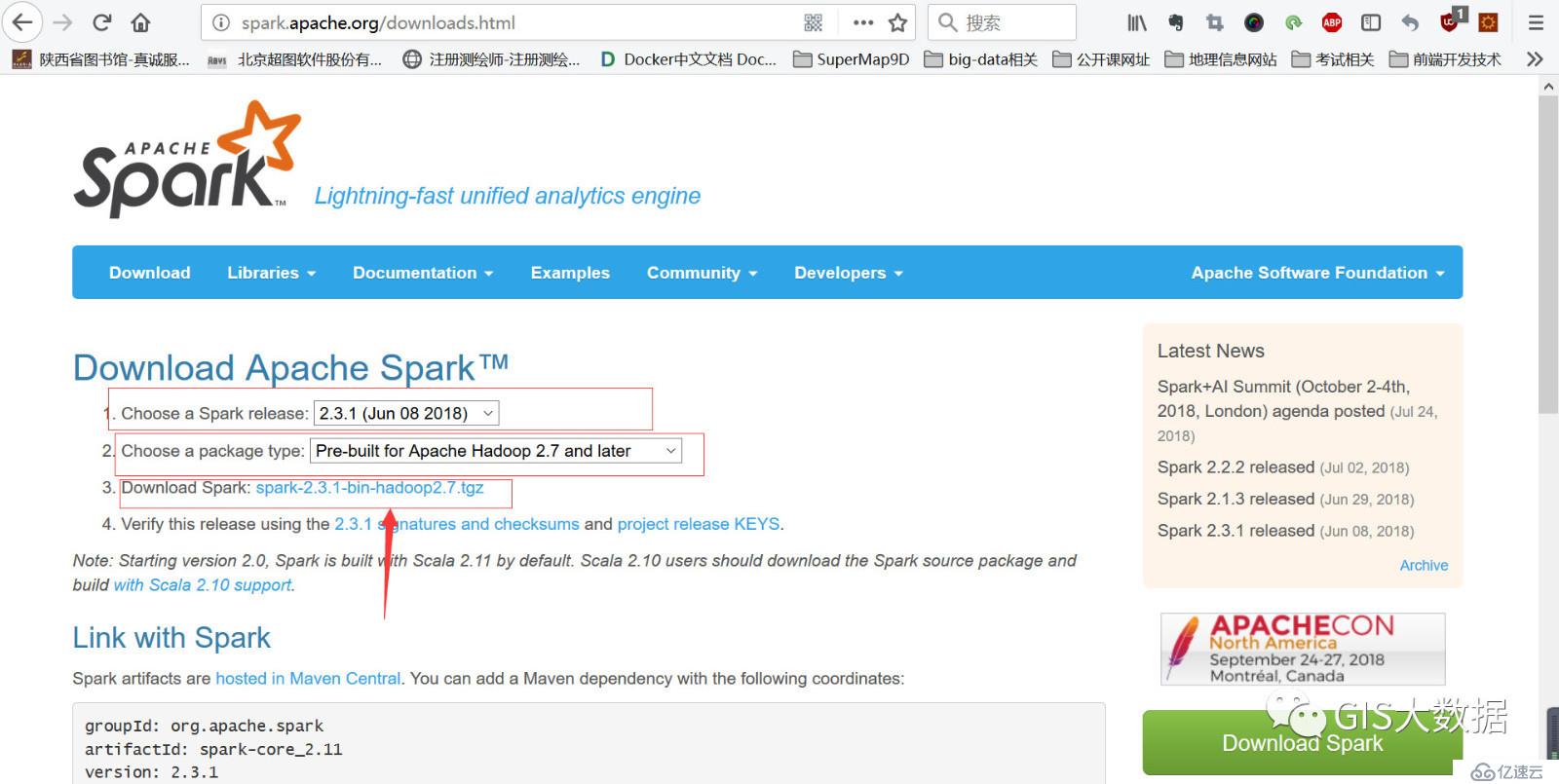The width and height of the screenshot is (1559, 784).
Task: Open the Download nav item
Action: click(x=149, y=273)
